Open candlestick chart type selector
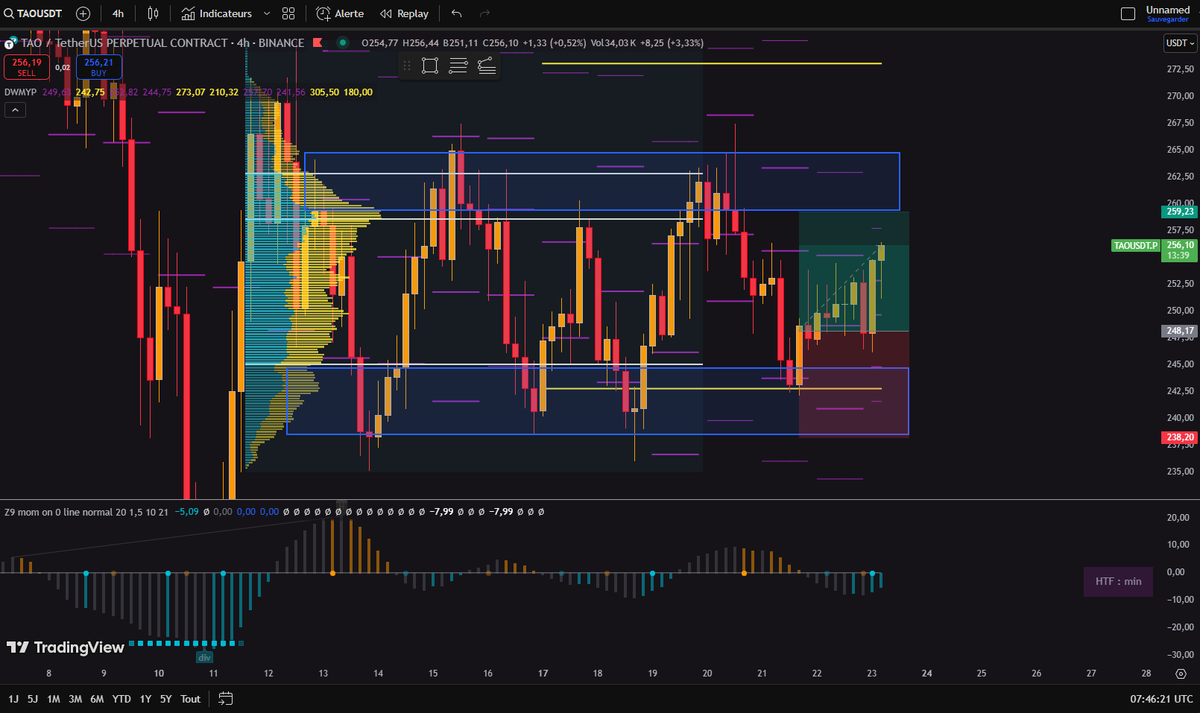Screen dimensions: 1200x713 [153, 14]
